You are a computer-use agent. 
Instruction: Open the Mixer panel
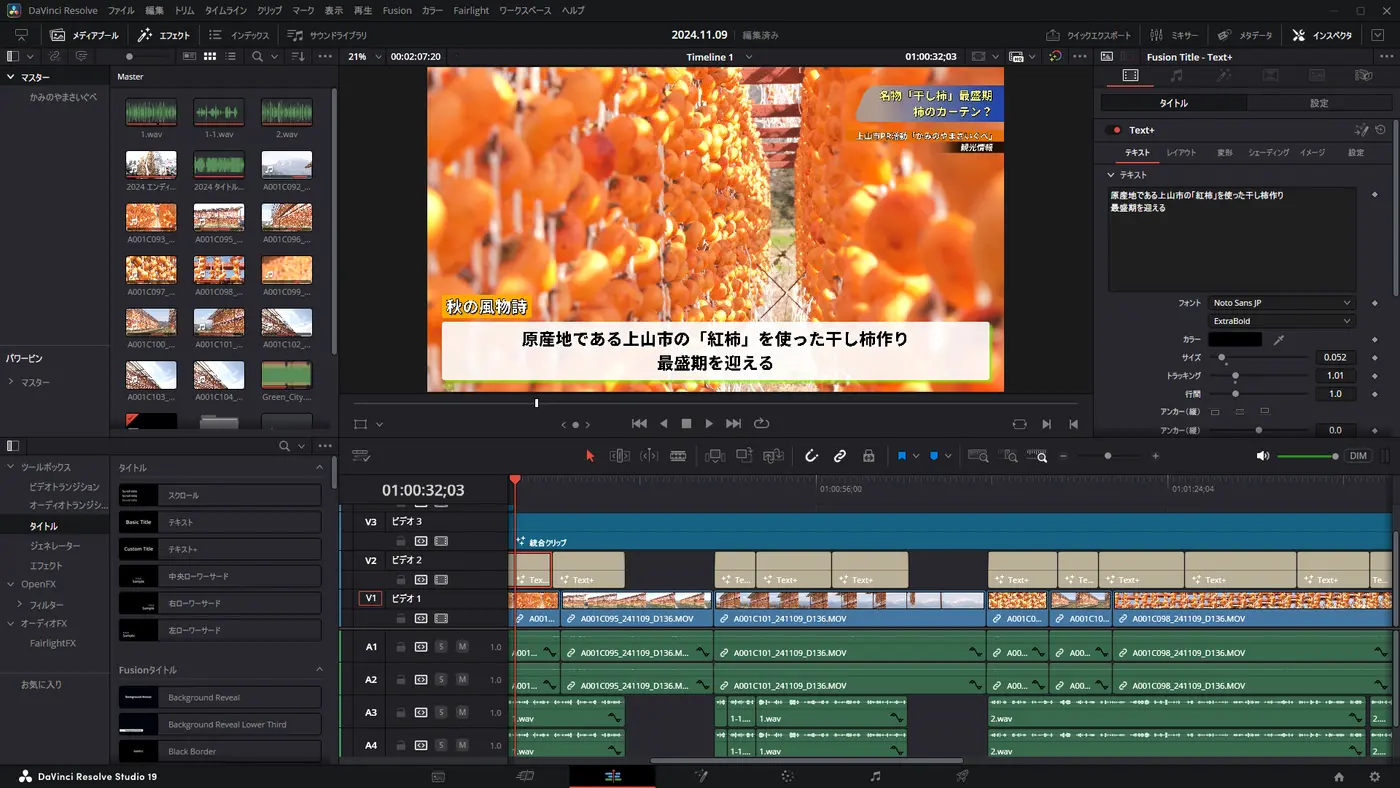coord(1176,33)
